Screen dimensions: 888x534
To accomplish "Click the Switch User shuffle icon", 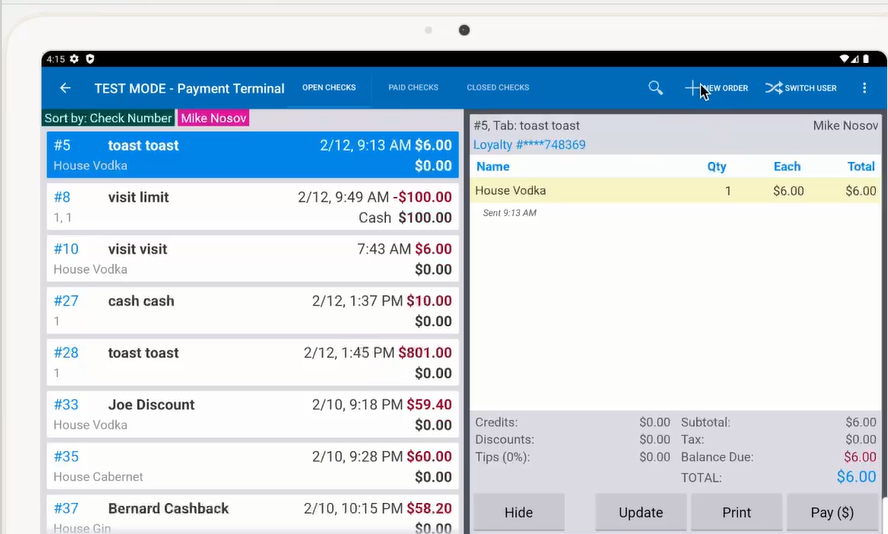I will click(774, 88).
